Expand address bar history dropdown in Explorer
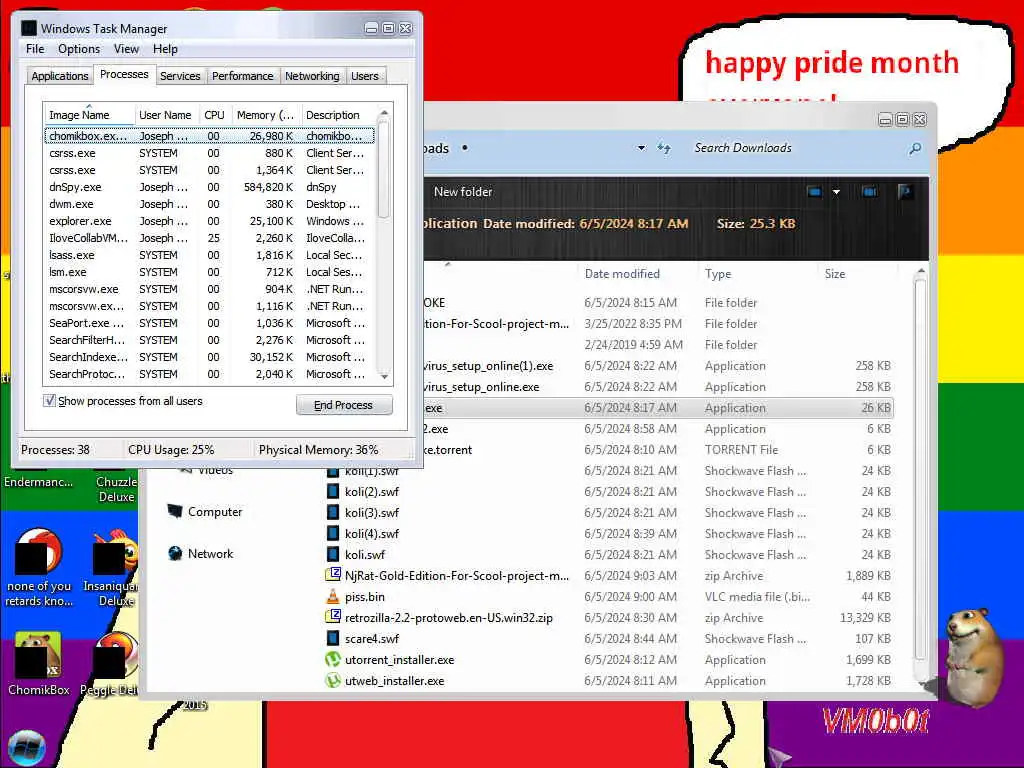 [x=641, y=148]
